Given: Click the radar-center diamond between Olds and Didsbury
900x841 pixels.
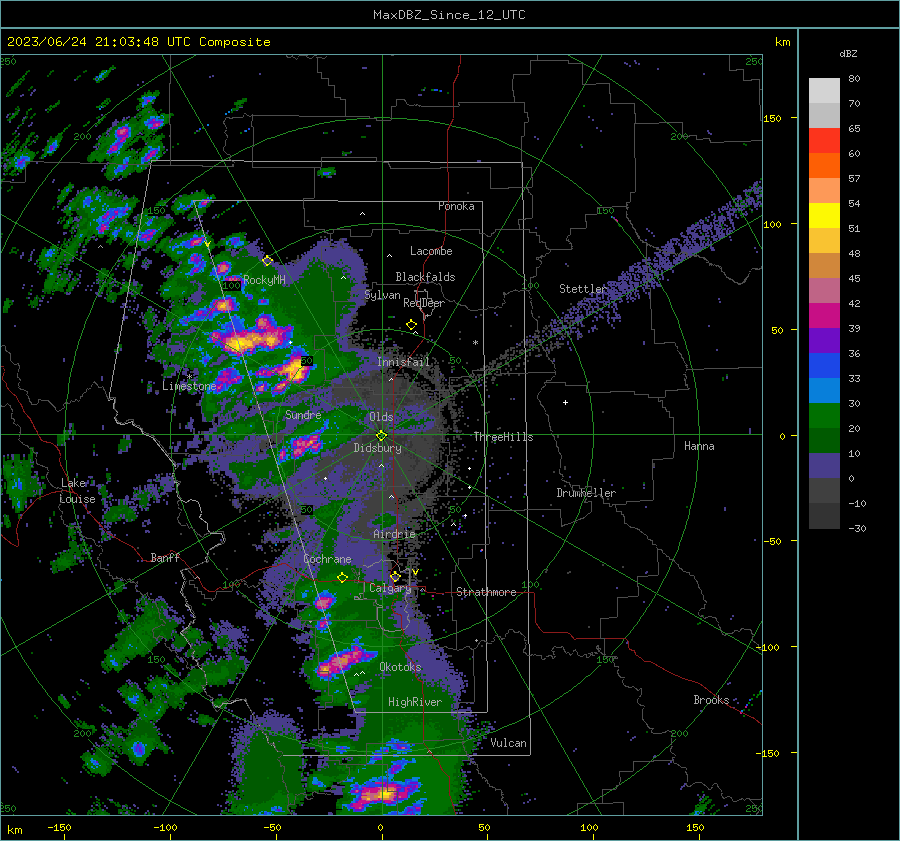Looking at the screenshot, I should click(382, 436).
